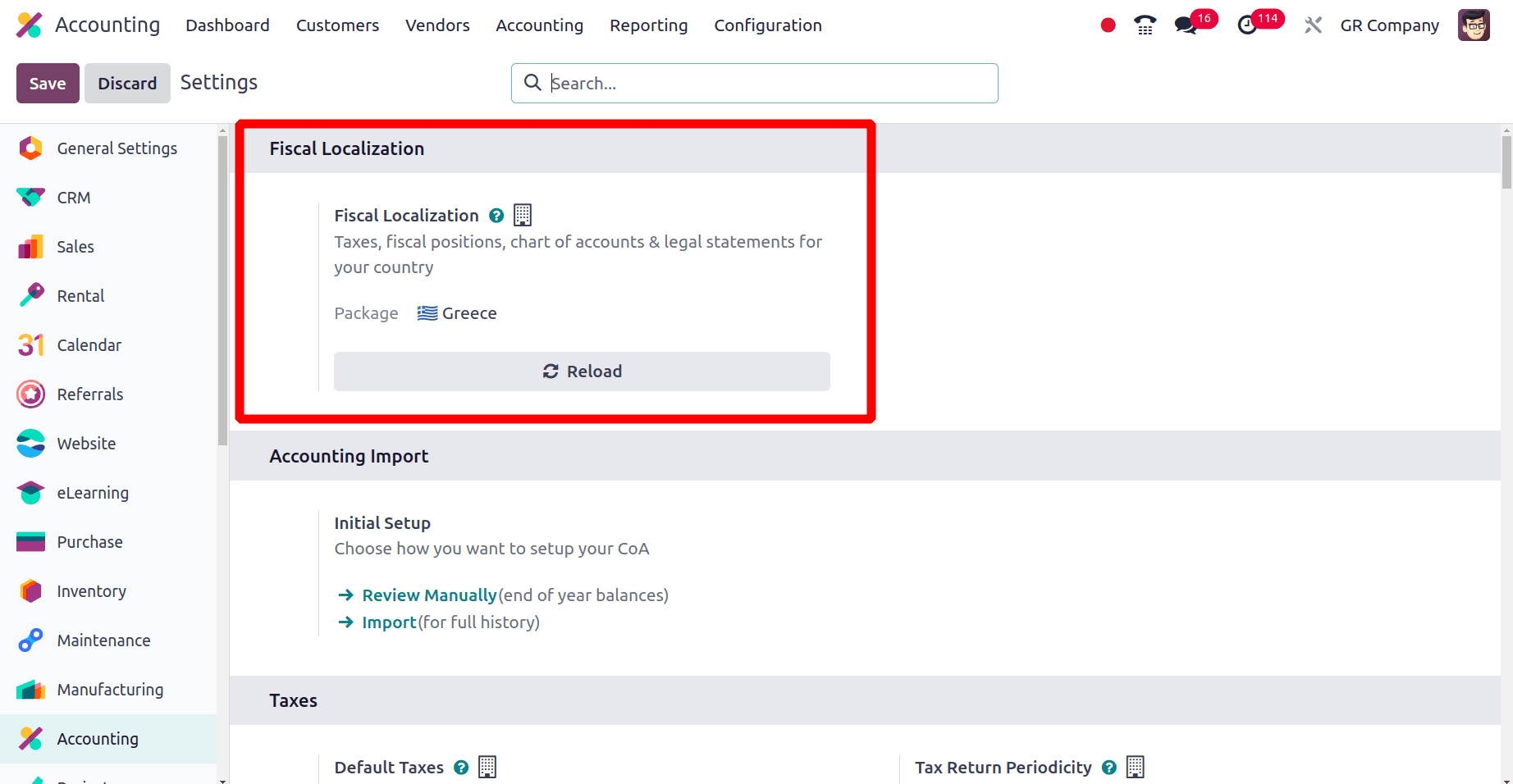1513x784 pixels.
Task: Open the messages conversations icon
Action: click(x=1186, y=25)
